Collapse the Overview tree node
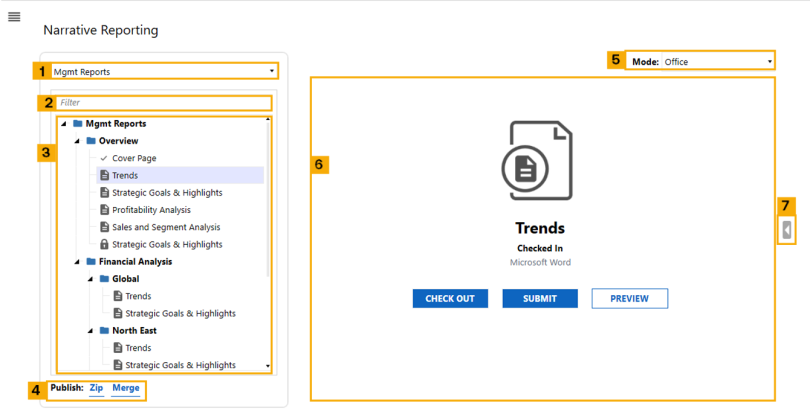This screenshot has width=810, height=420. click(x=77, y=142)
